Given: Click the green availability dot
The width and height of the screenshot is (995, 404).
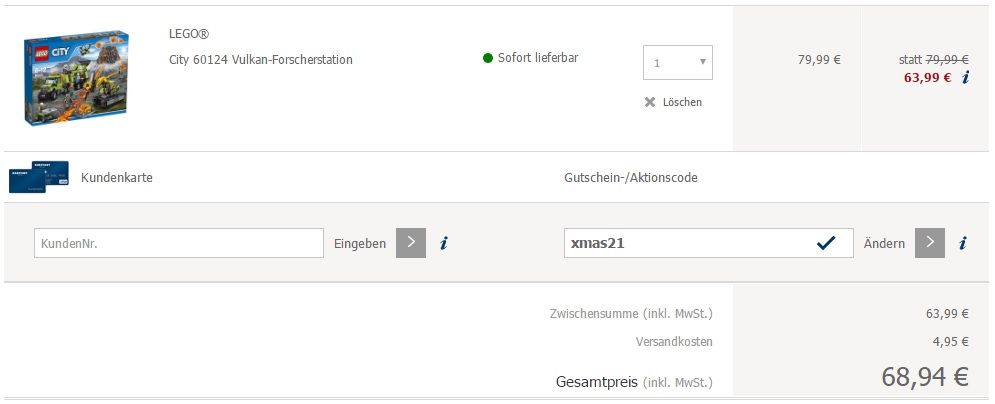Looking at the screenshot, I should 488,58.
